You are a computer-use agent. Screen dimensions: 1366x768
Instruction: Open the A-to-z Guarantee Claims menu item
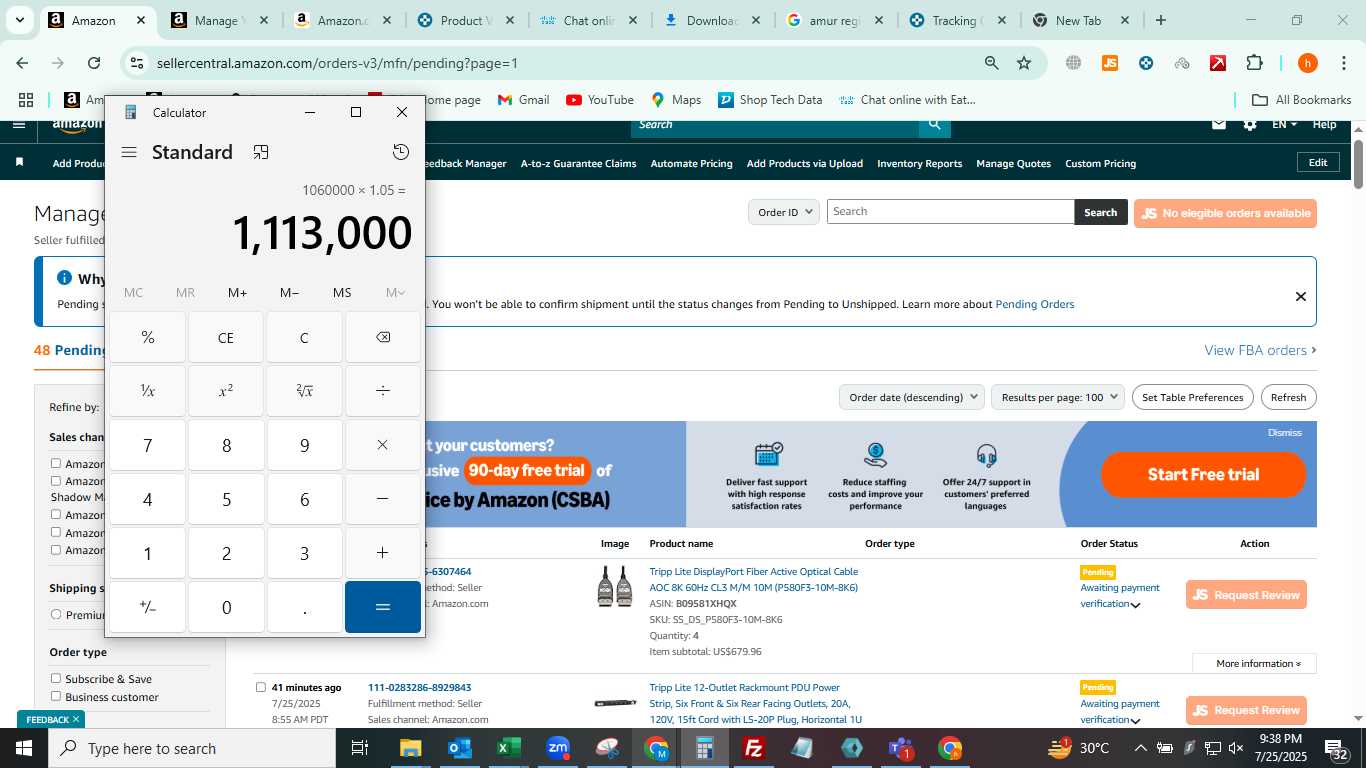click(578, 164)
